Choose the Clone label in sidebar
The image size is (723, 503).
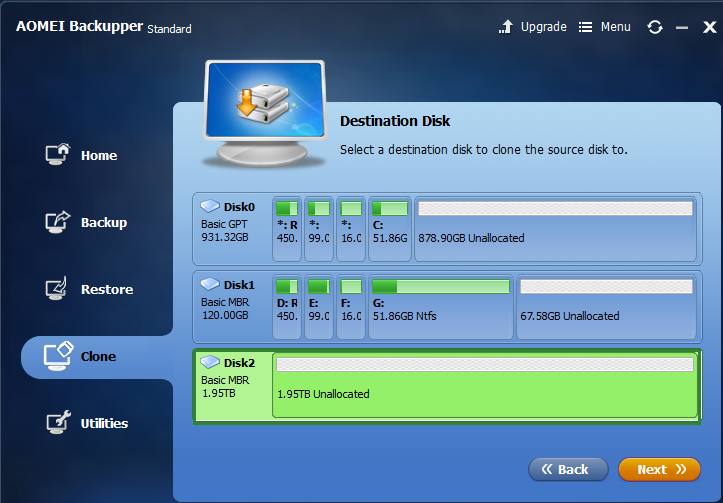click(x=98, y=356)
